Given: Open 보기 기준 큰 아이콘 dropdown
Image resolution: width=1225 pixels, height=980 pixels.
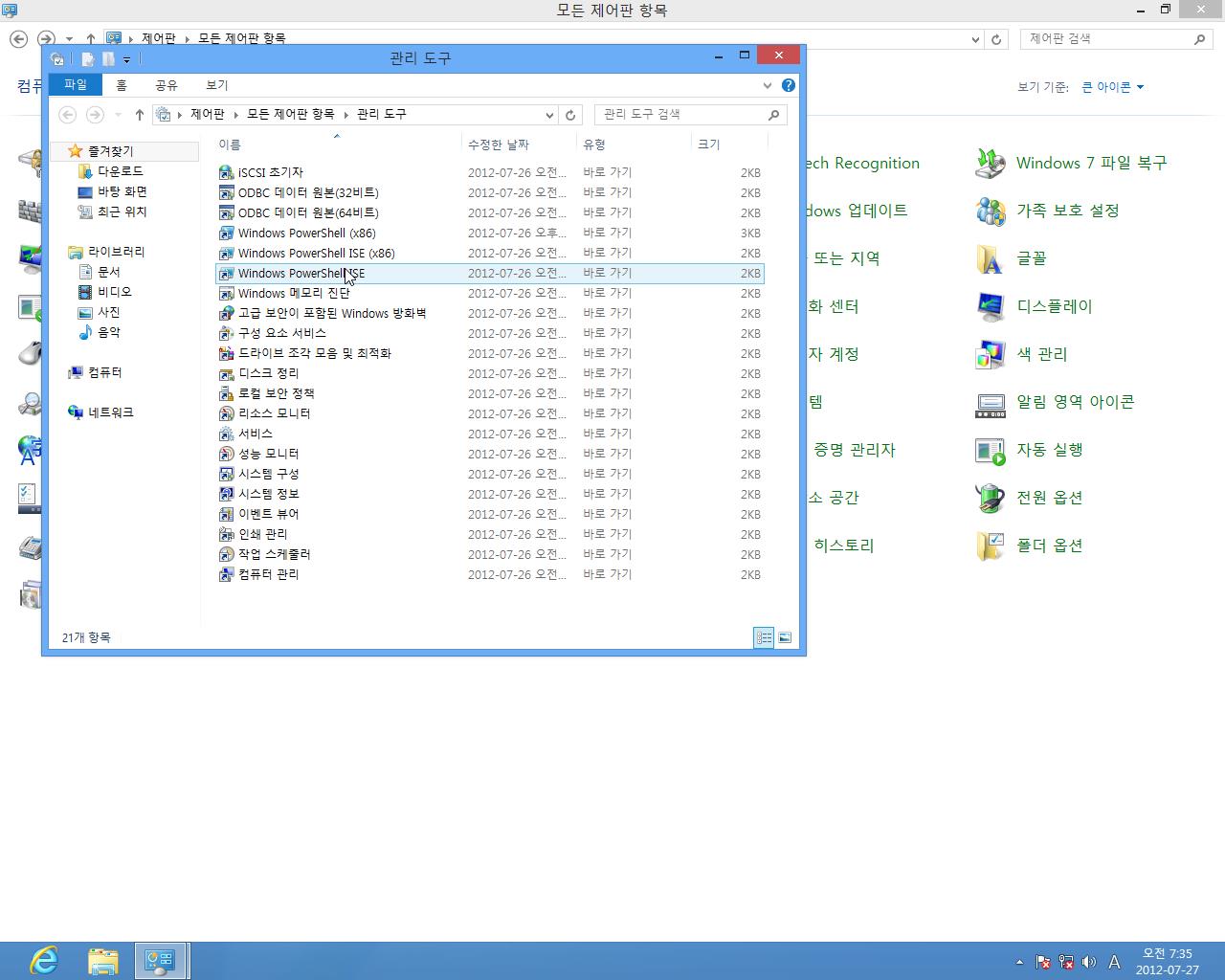Looking at the screenshot, I should (1113, 87).
